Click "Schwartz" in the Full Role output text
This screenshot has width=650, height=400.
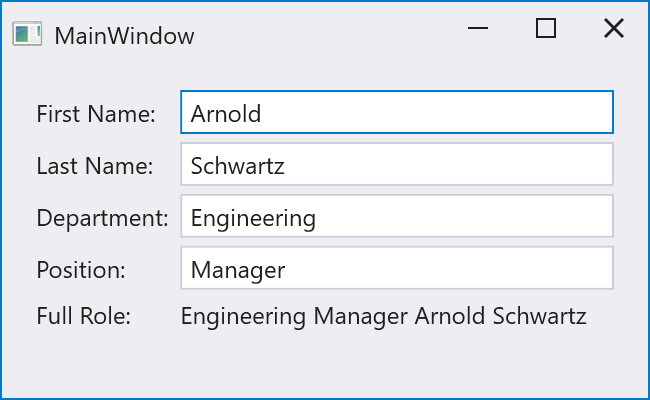click(540, 317)
